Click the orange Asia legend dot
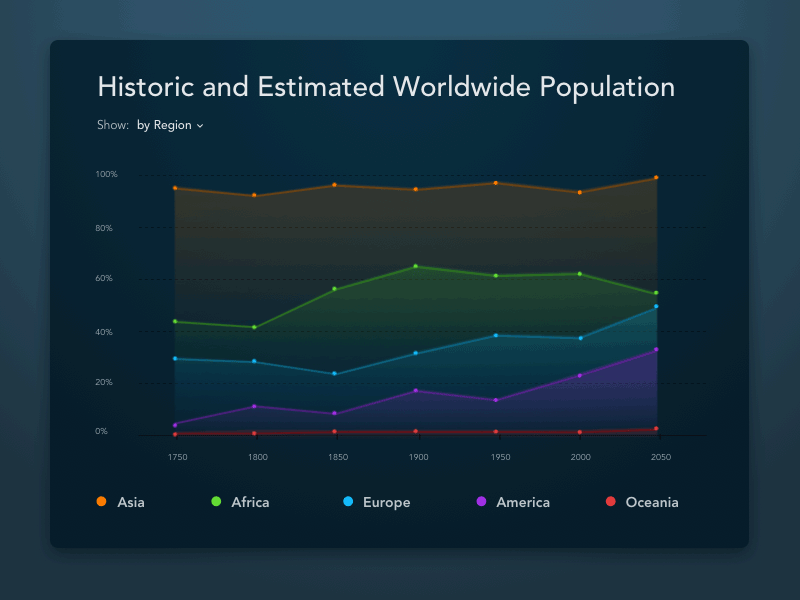Image resolution: width=800 pixels, height=600 pixels. pos(99,502)
